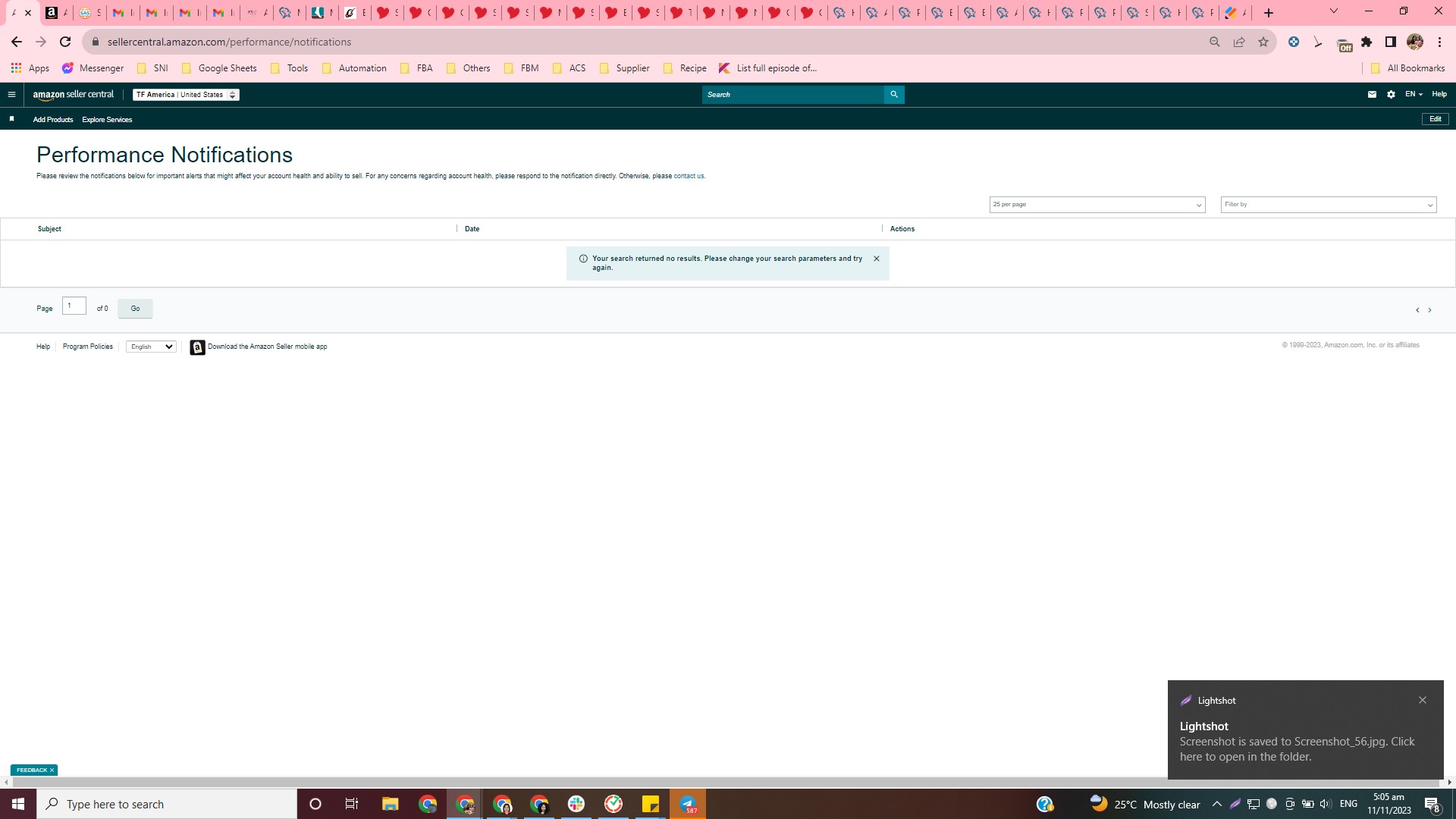This screenshot has height=819, width=1456.
Task: Go to next page arrow
Action: [1429, 310]
